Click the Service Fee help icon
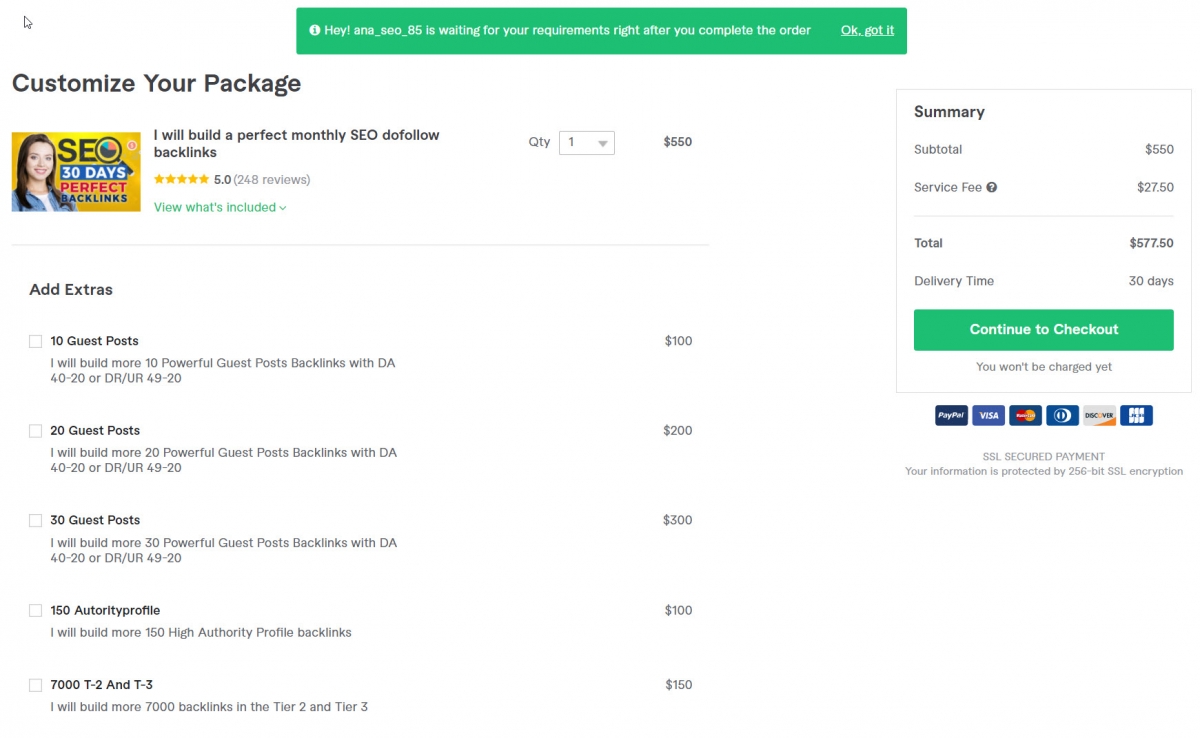 [x=991, y=187]
